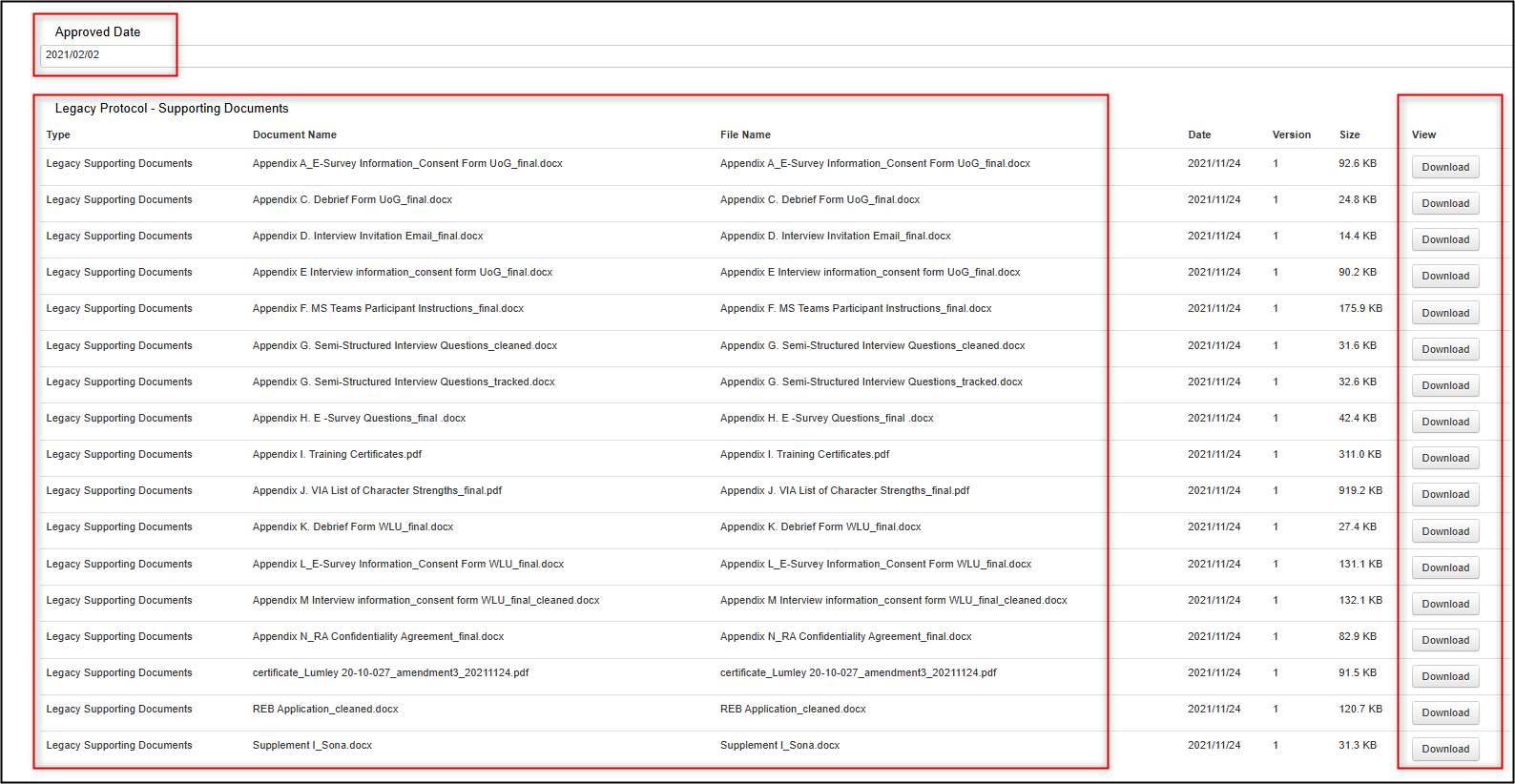The width and height of the screenshot is (1515, 784).
Task: Click the 919.2 KB size value
Action: pyautogui.click(x=1360, y=490)
